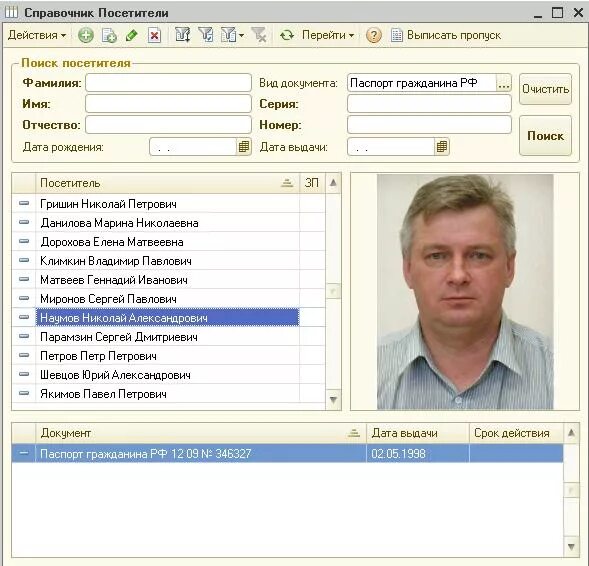
Task: Select the Паспорт гражданина РФ 12 09 document row
Action: tap(287, 453)
